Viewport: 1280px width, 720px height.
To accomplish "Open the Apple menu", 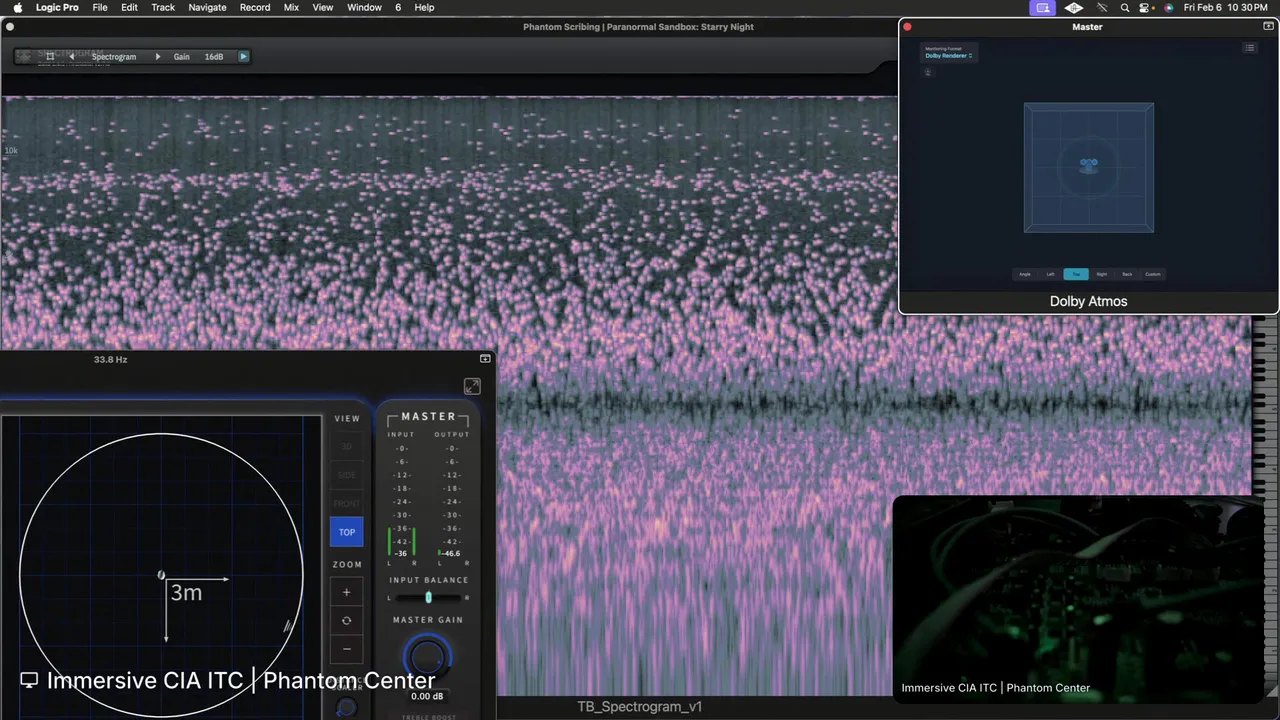I will tap(17, 7).
